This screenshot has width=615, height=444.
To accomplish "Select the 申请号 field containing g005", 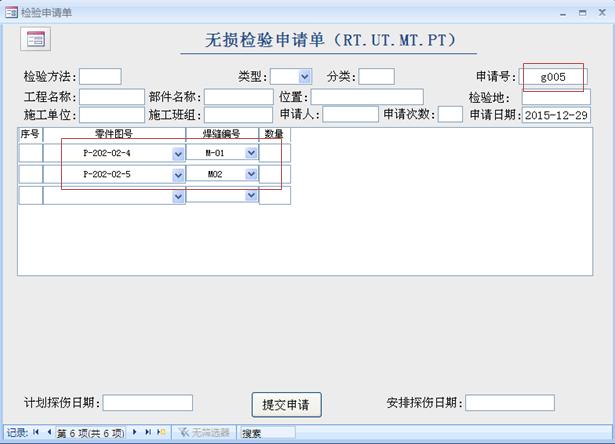I will (553, 76).
